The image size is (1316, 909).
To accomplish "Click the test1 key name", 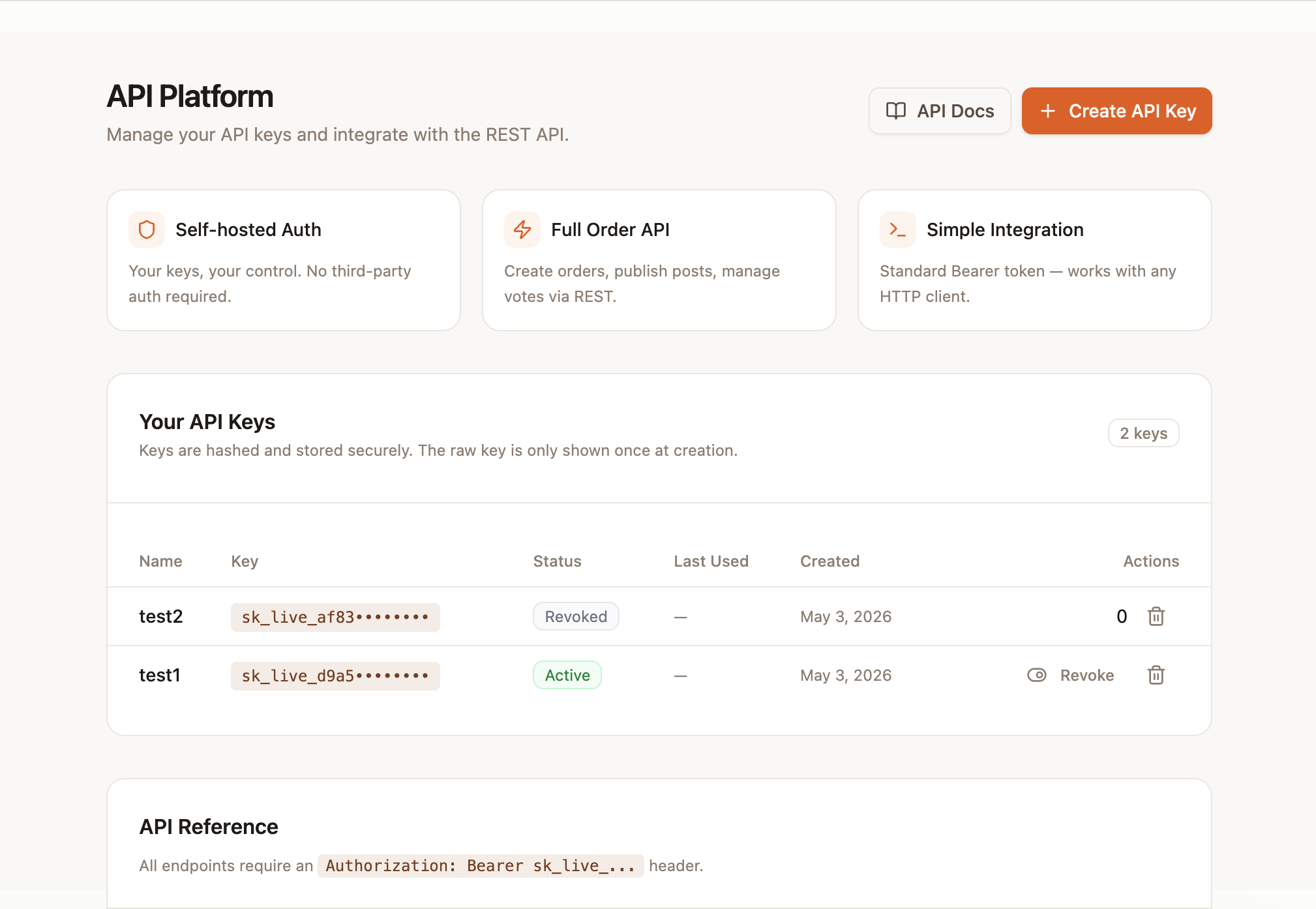I will click(x=160, y=675).
